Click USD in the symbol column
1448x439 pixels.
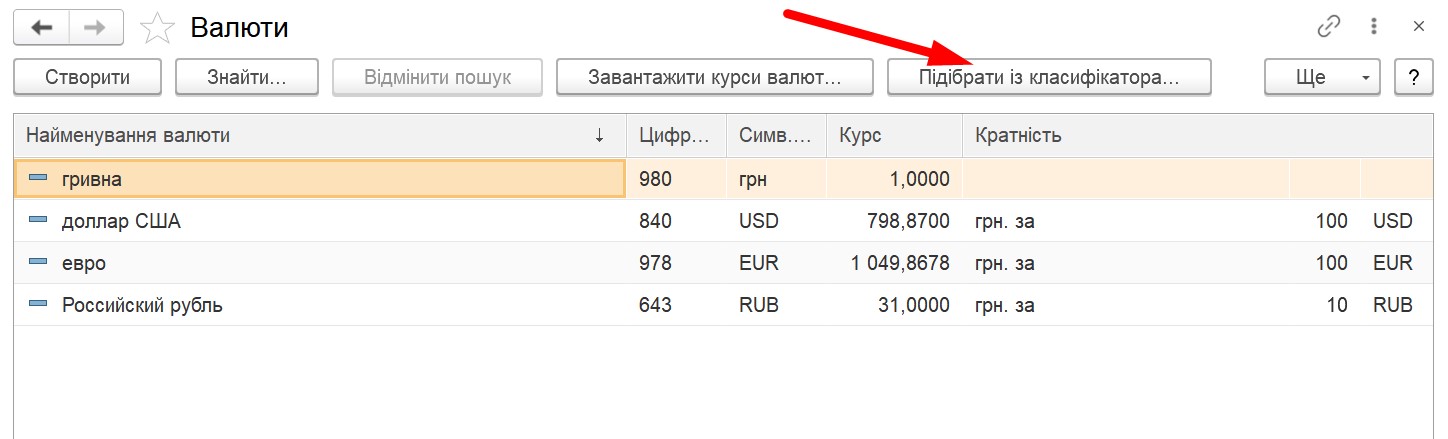pos(759,222)
